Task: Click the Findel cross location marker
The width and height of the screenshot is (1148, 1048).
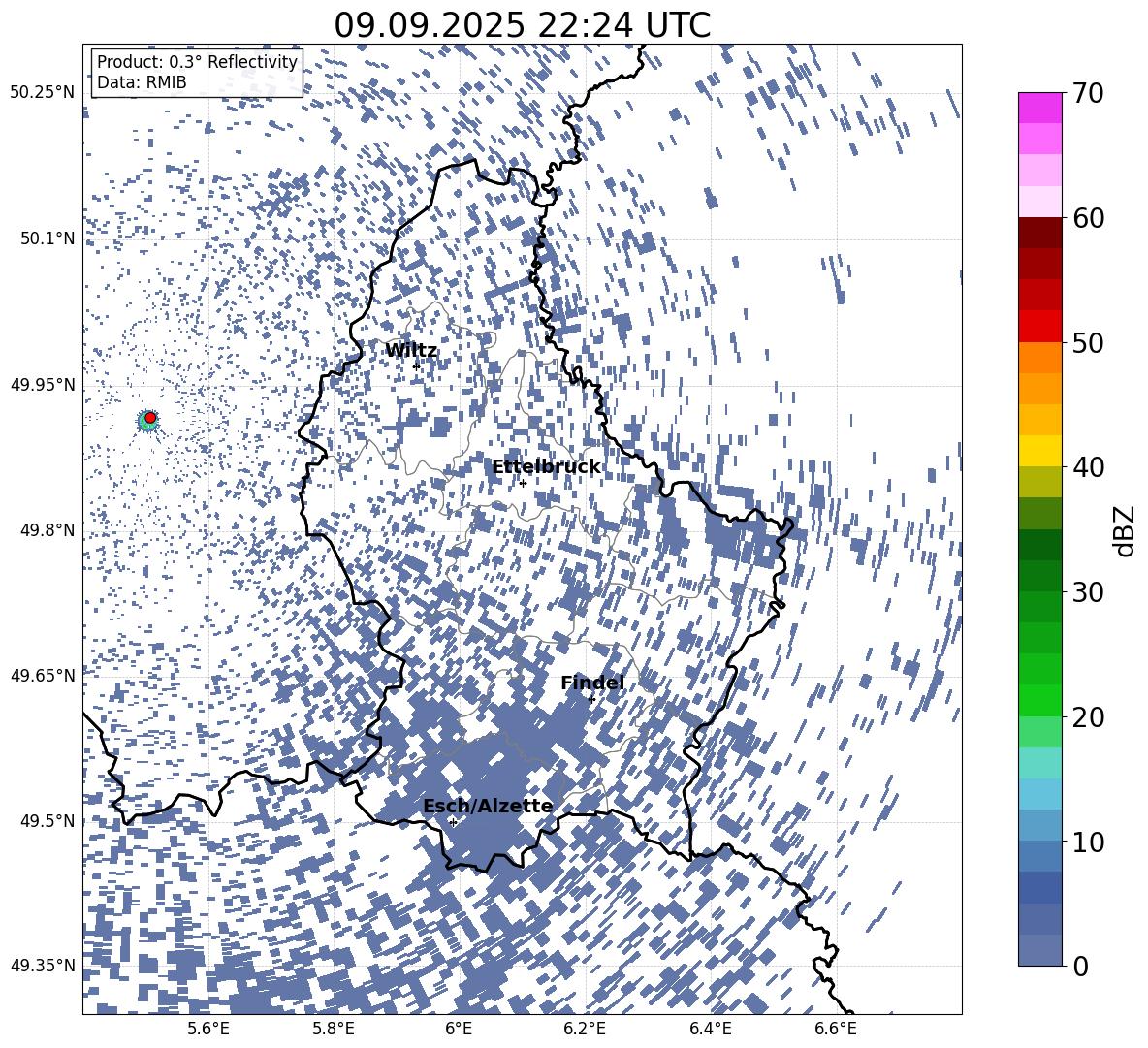Action: [x=591, y=699]
